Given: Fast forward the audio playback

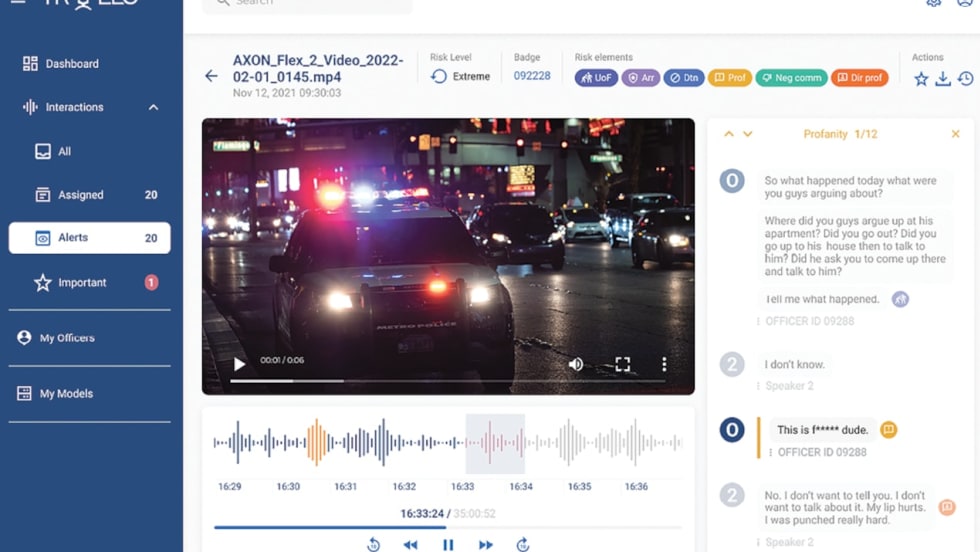Looking at the screenshot, I should click(x=486, y=544).
